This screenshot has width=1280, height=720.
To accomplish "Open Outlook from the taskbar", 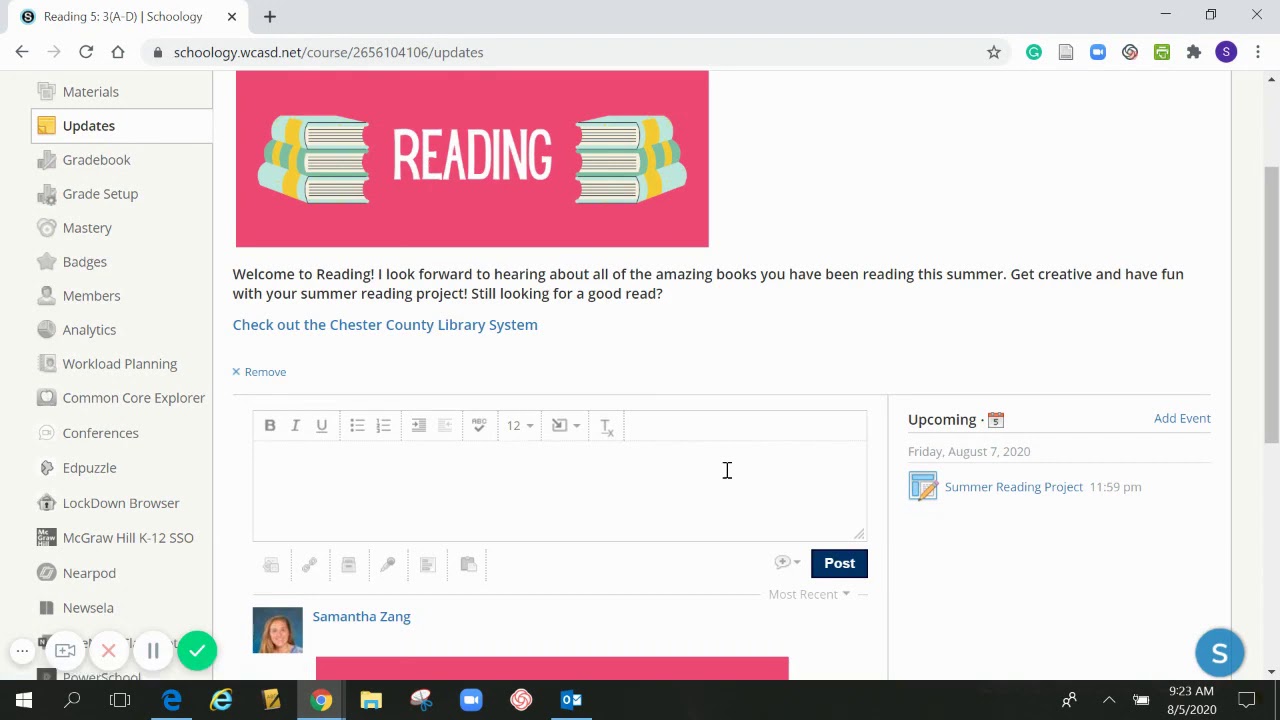I will coord(571,700).
